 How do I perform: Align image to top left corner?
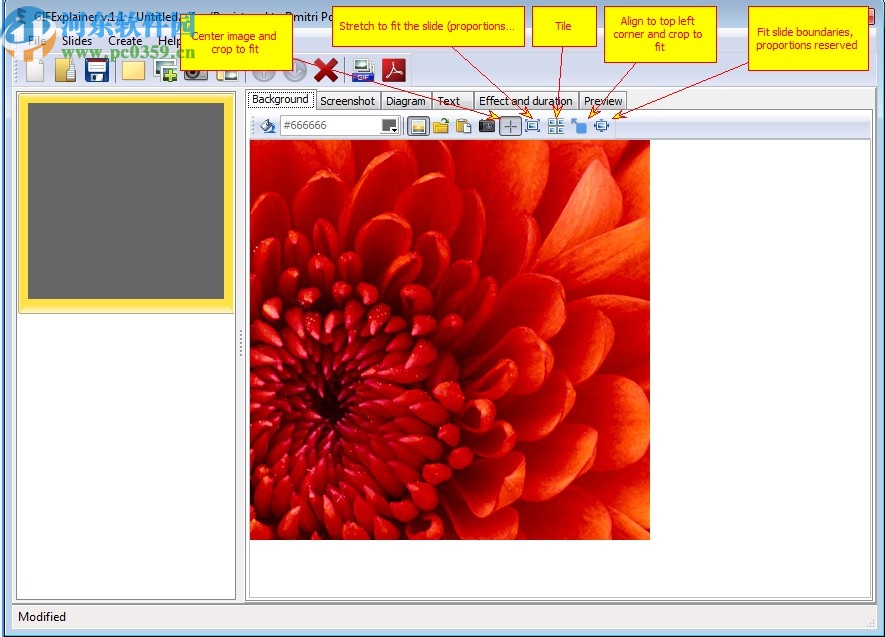pos(579,126)
